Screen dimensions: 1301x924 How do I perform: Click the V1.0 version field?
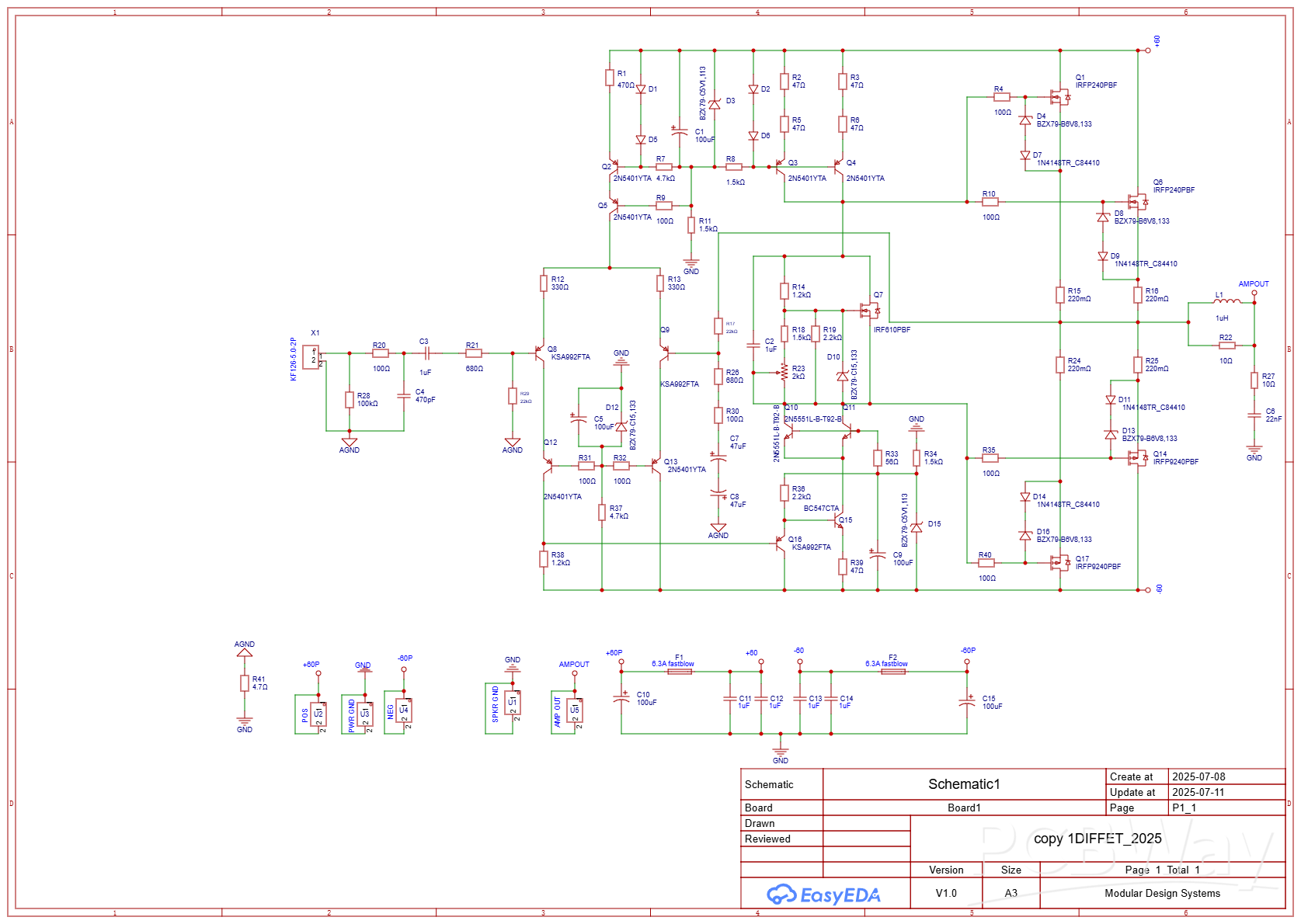[x=946, y=893]
